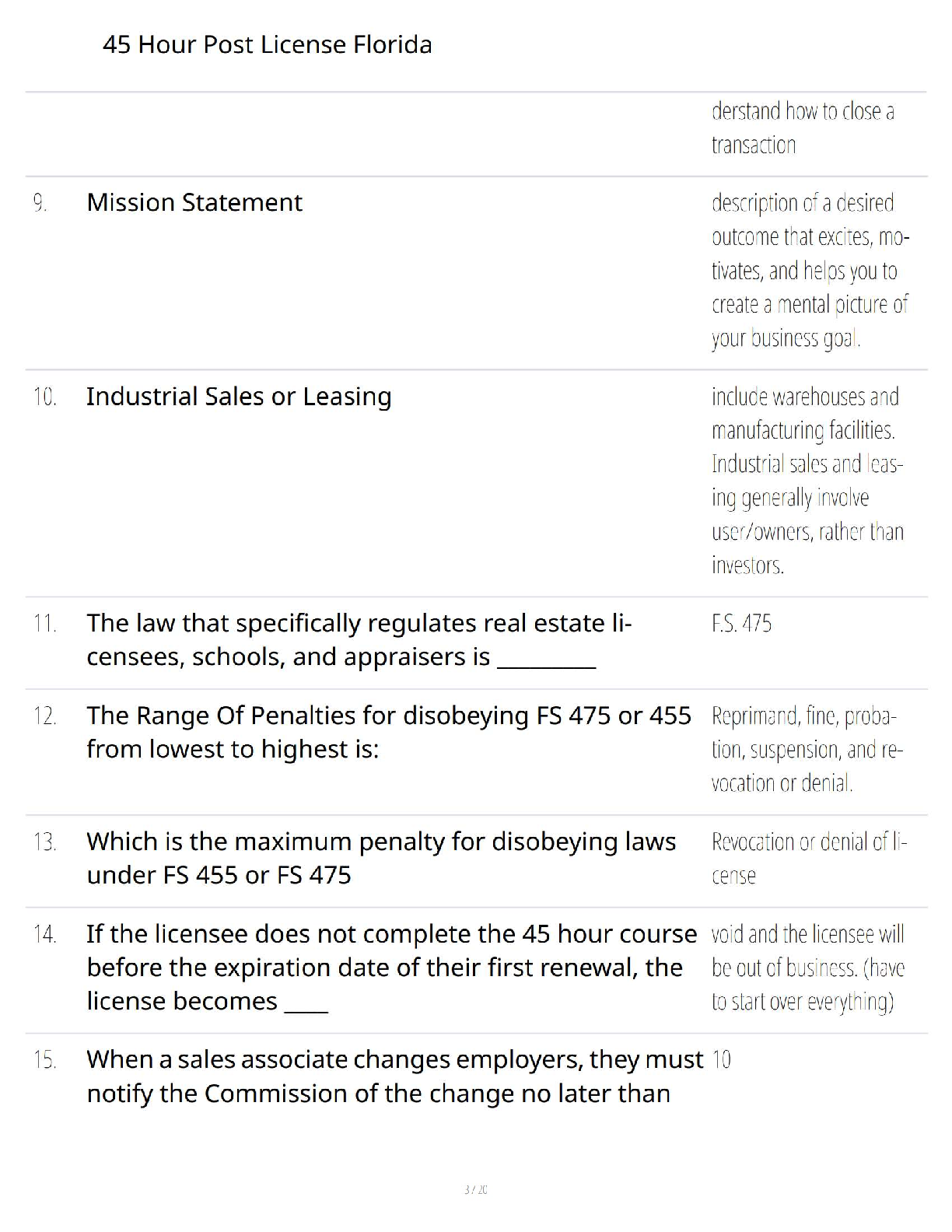
Task: Click the "Revocation or denial of license" answer
Action: coord(808,858)
